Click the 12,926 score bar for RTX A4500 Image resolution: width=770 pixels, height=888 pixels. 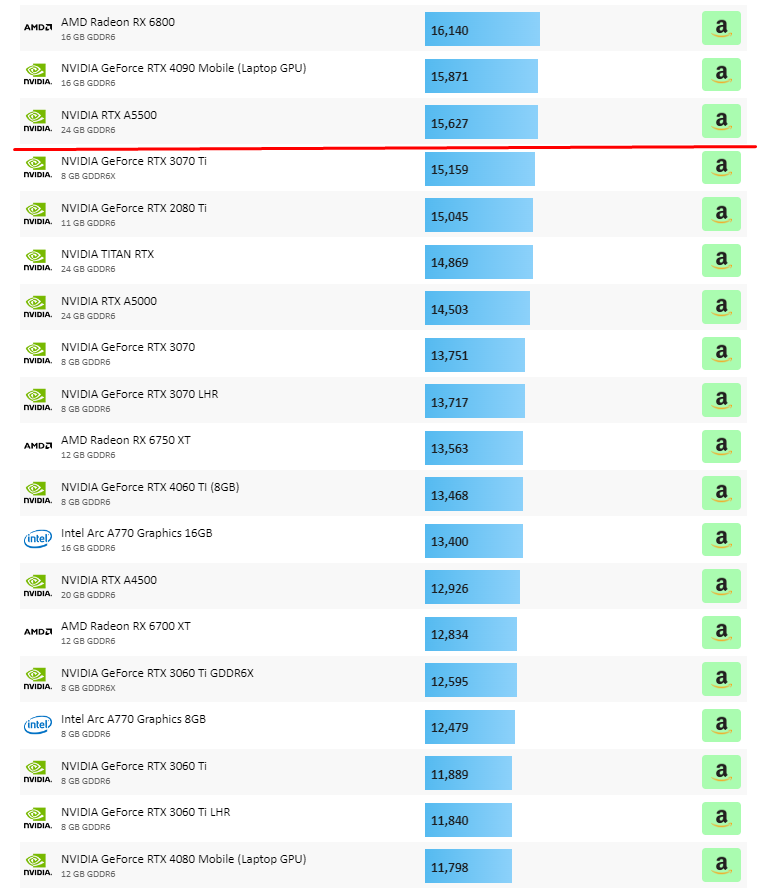pos(471,587)
